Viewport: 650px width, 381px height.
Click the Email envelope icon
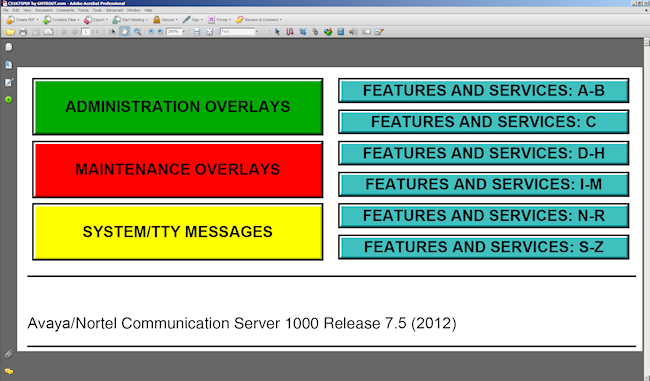(x=49, y=32)
